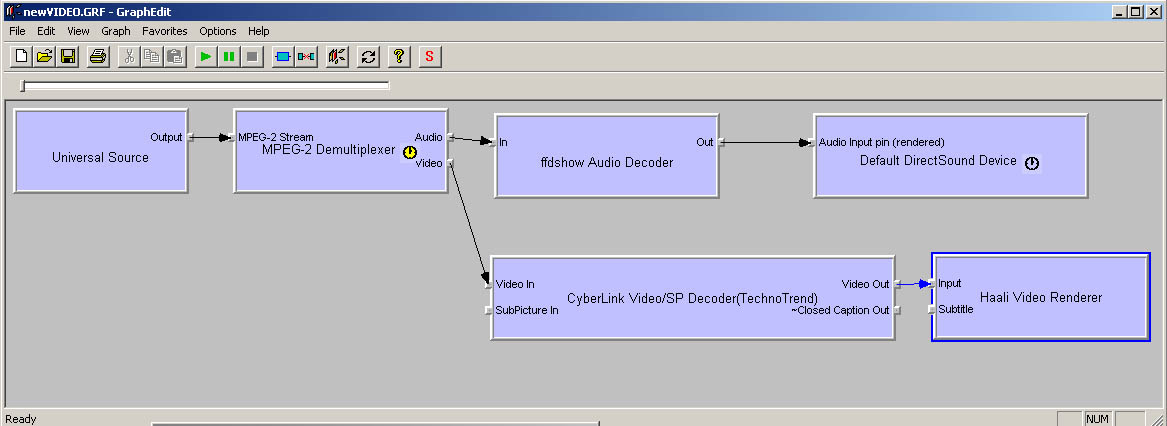Refresh the graph with circular arrows icon
Viewport: 1167px width, 426px height.
click(x=368, y=56)
